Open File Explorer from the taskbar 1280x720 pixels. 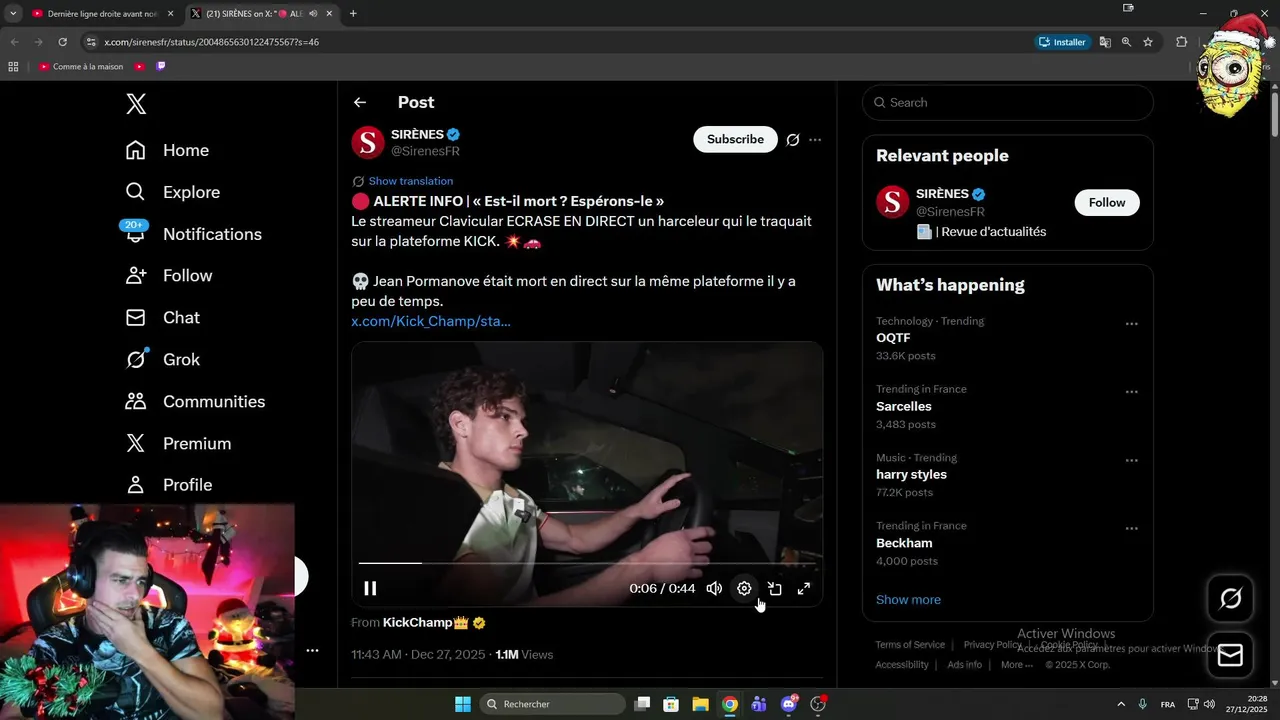coord(700,704)
